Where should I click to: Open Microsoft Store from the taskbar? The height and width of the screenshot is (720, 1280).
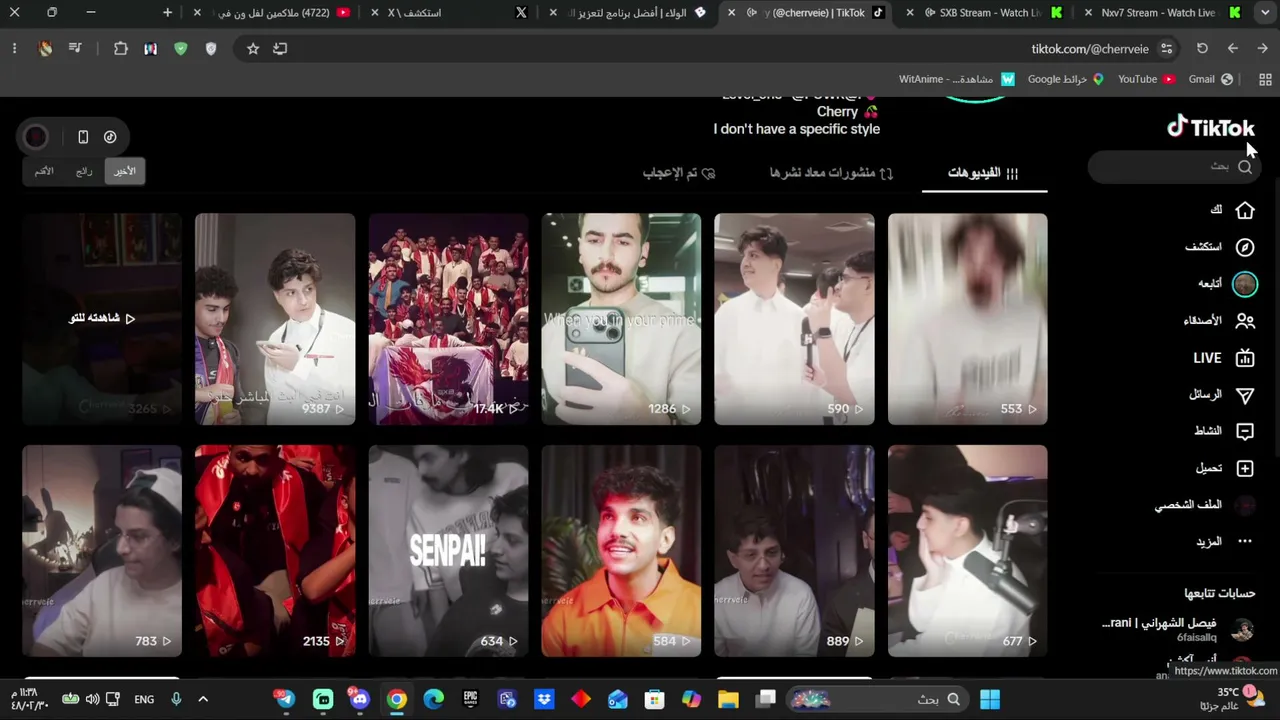[x=654, y=699]
